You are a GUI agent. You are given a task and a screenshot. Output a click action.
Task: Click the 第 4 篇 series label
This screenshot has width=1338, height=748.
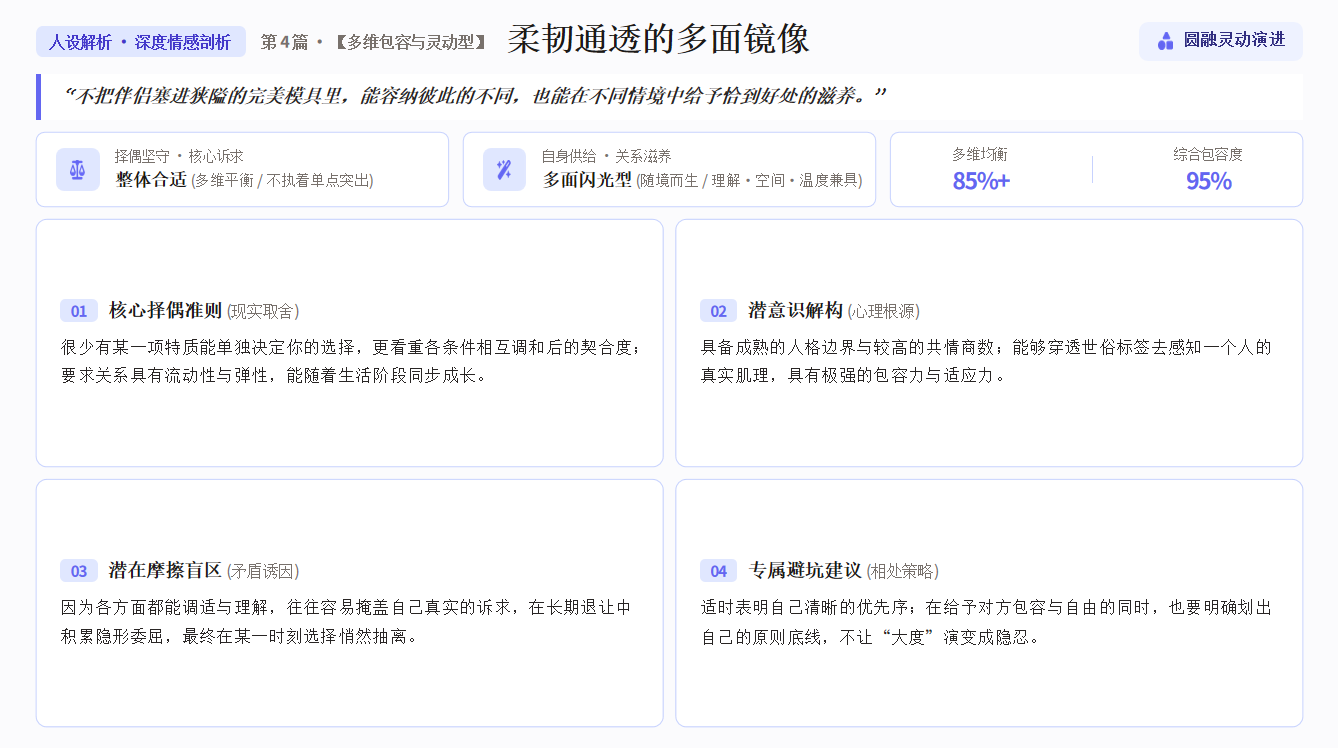click(x=285, y=42)
